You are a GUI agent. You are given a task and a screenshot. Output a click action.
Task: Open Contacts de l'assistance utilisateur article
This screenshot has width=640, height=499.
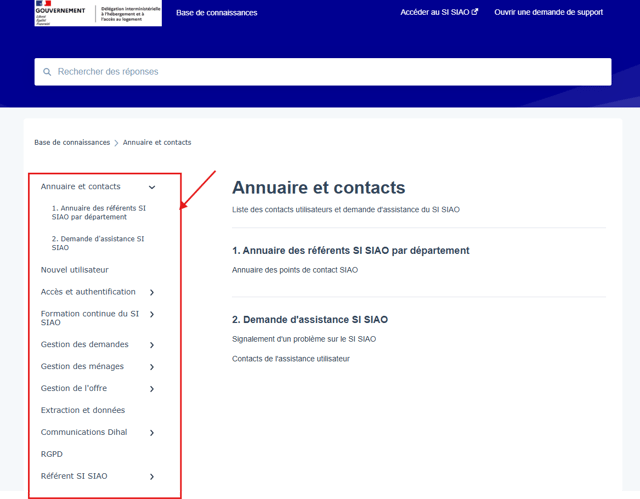[x=291, y=359]
